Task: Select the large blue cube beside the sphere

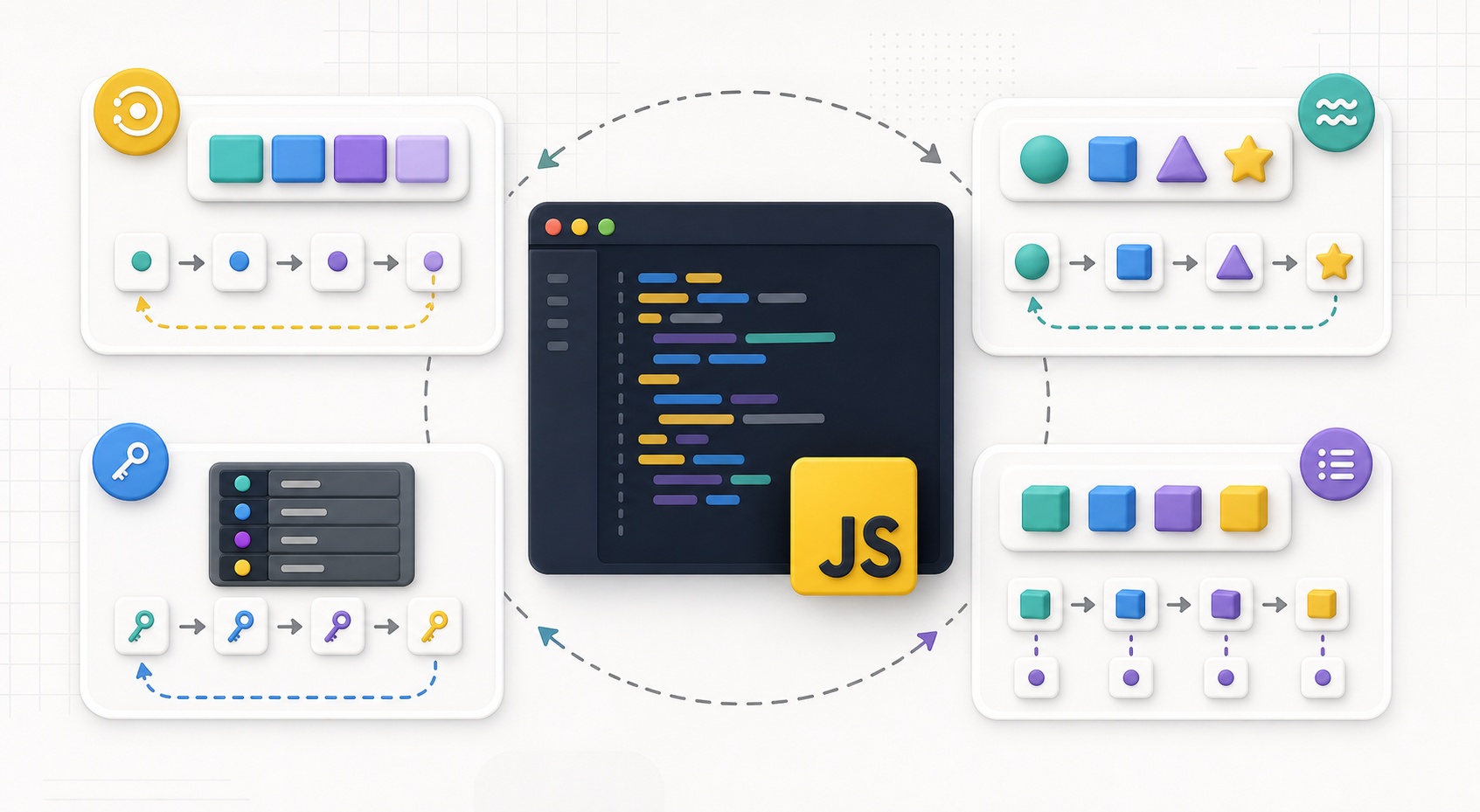Action: click(1112, 159)
